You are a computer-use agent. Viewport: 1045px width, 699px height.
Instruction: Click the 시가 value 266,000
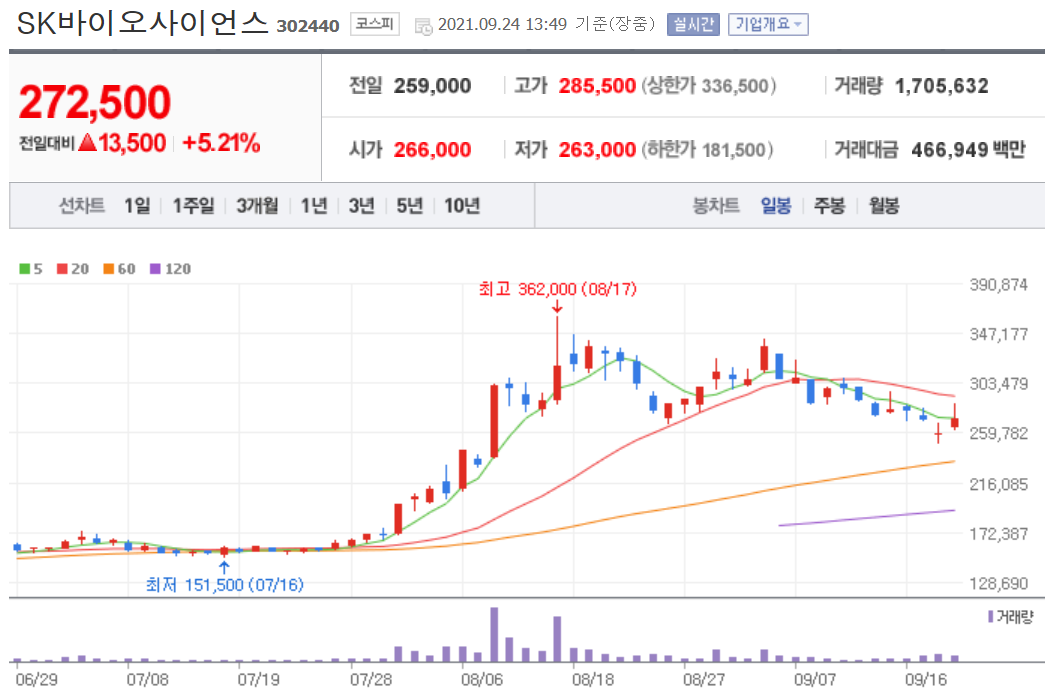(x=433, y=150)
